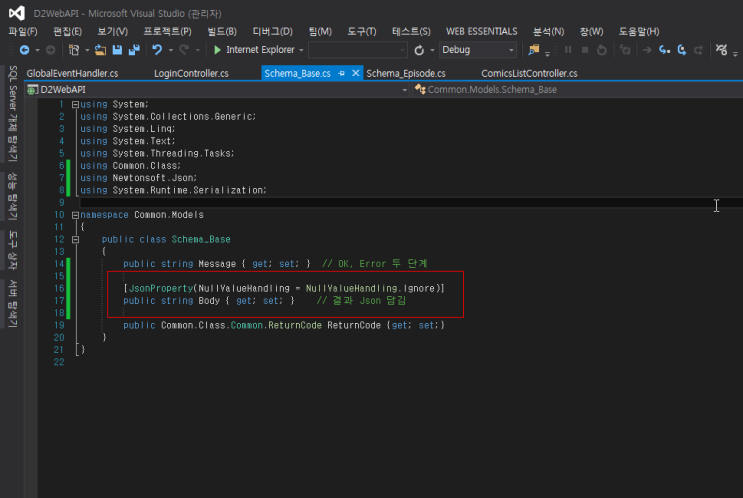Collapse the namespace Common.Models block

click(x=75, y=215)
